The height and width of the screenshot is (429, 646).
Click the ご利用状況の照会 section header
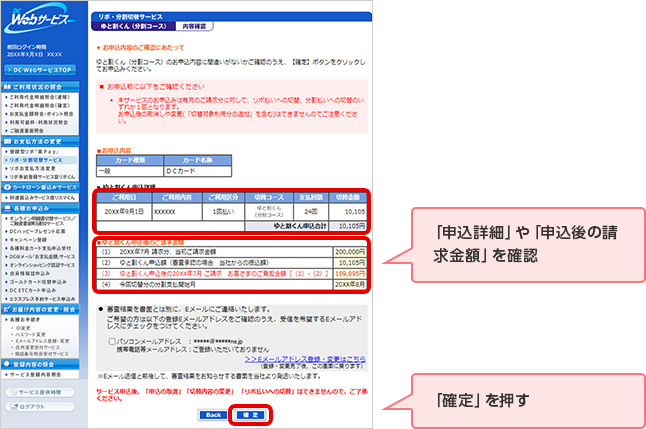pos(42,87)
